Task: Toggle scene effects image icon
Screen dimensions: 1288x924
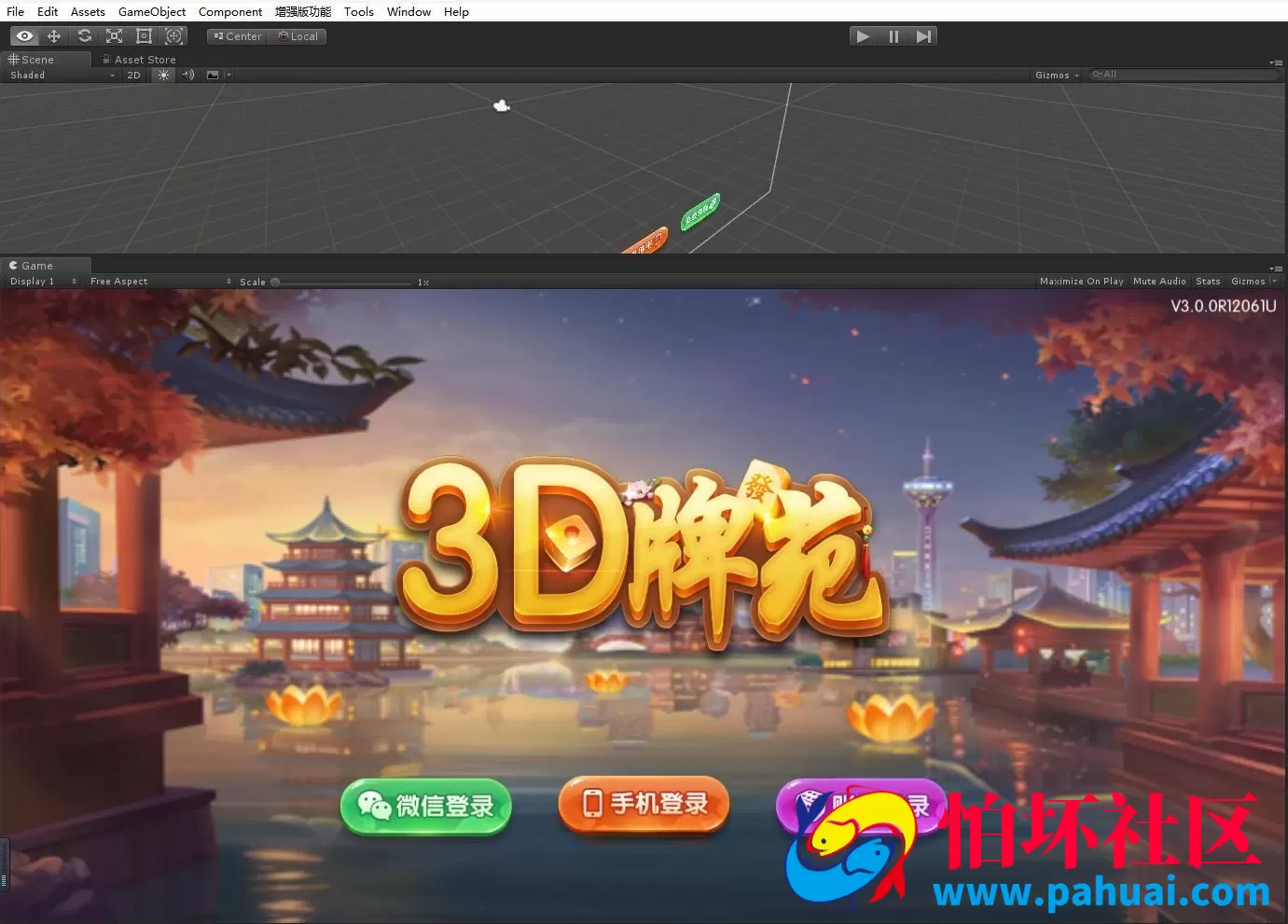Action: coord(213,75)
